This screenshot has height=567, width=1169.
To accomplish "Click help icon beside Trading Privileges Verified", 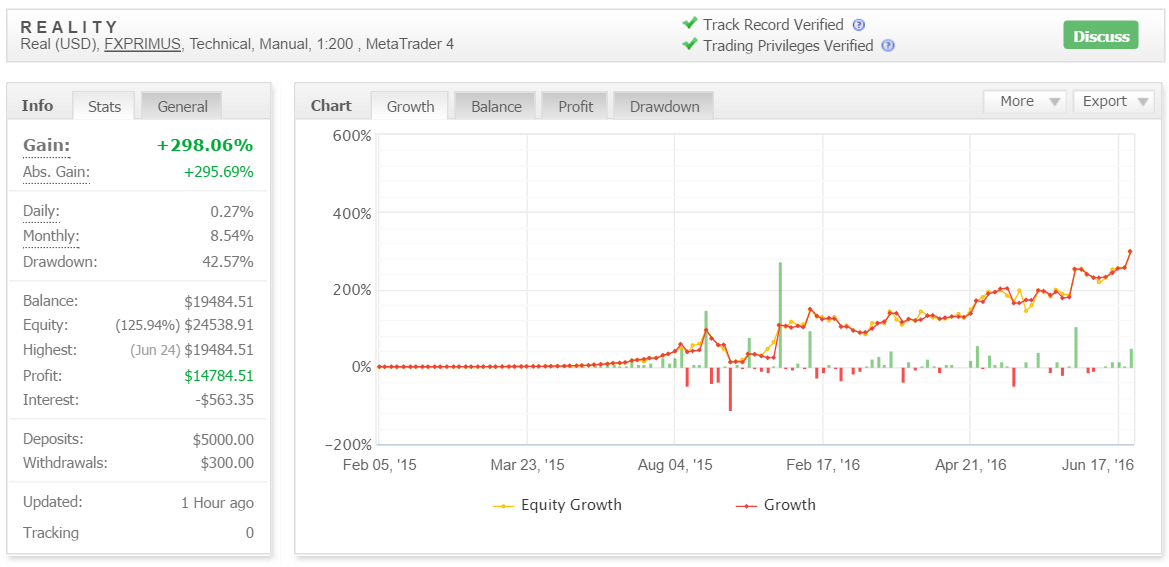I will point(888,46).
